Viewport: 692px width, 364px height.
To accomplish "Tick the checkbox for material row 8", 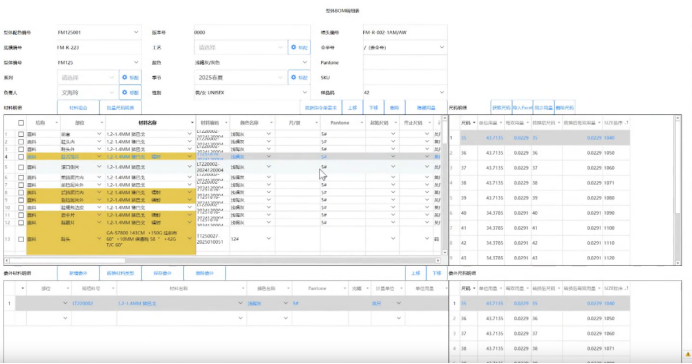I will point(21,193).
